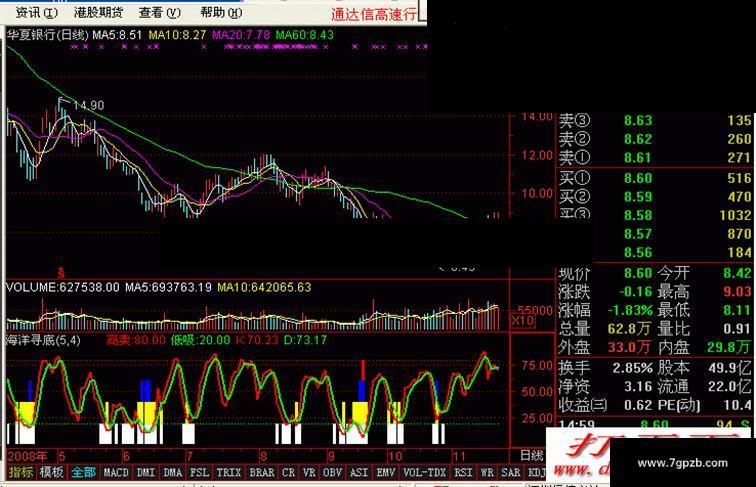Click the month 11 timeline marker

coord(459,456)
